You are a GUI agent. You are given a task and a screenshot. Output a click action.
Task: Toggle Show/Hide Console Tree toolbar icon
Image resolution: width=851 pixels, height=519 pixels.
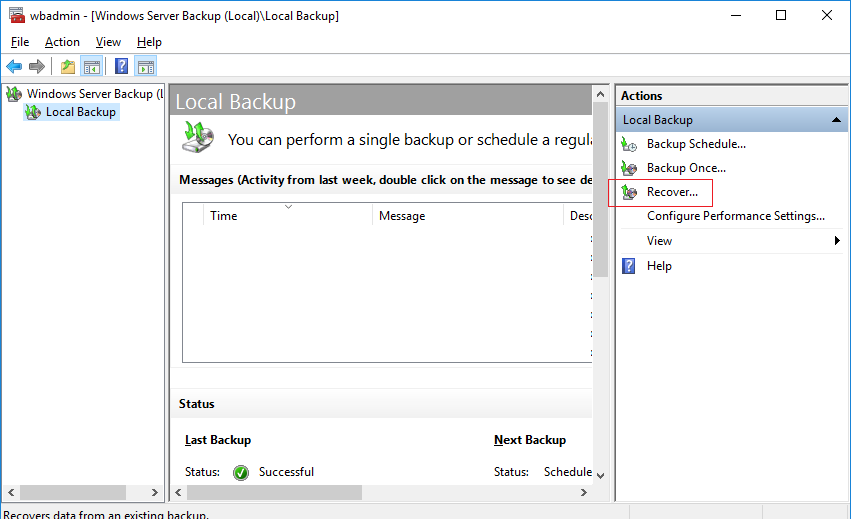91,67
